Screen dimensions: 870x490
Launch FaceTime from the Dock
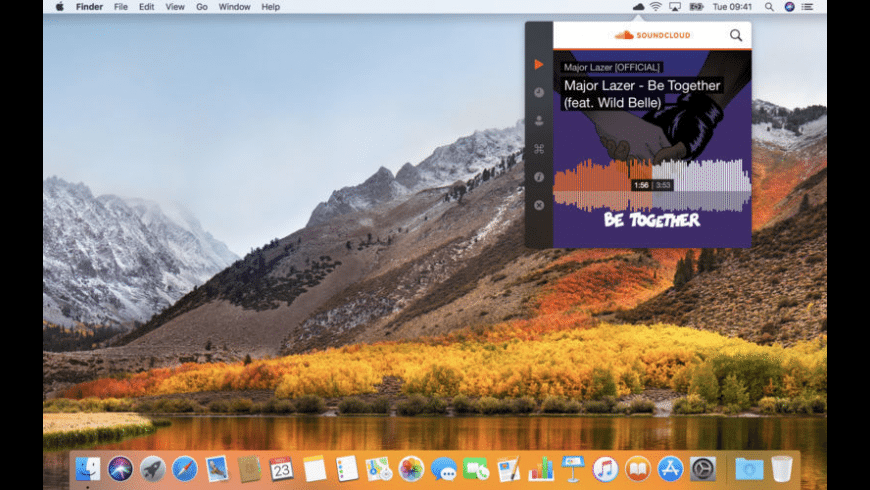pos(476,469)
